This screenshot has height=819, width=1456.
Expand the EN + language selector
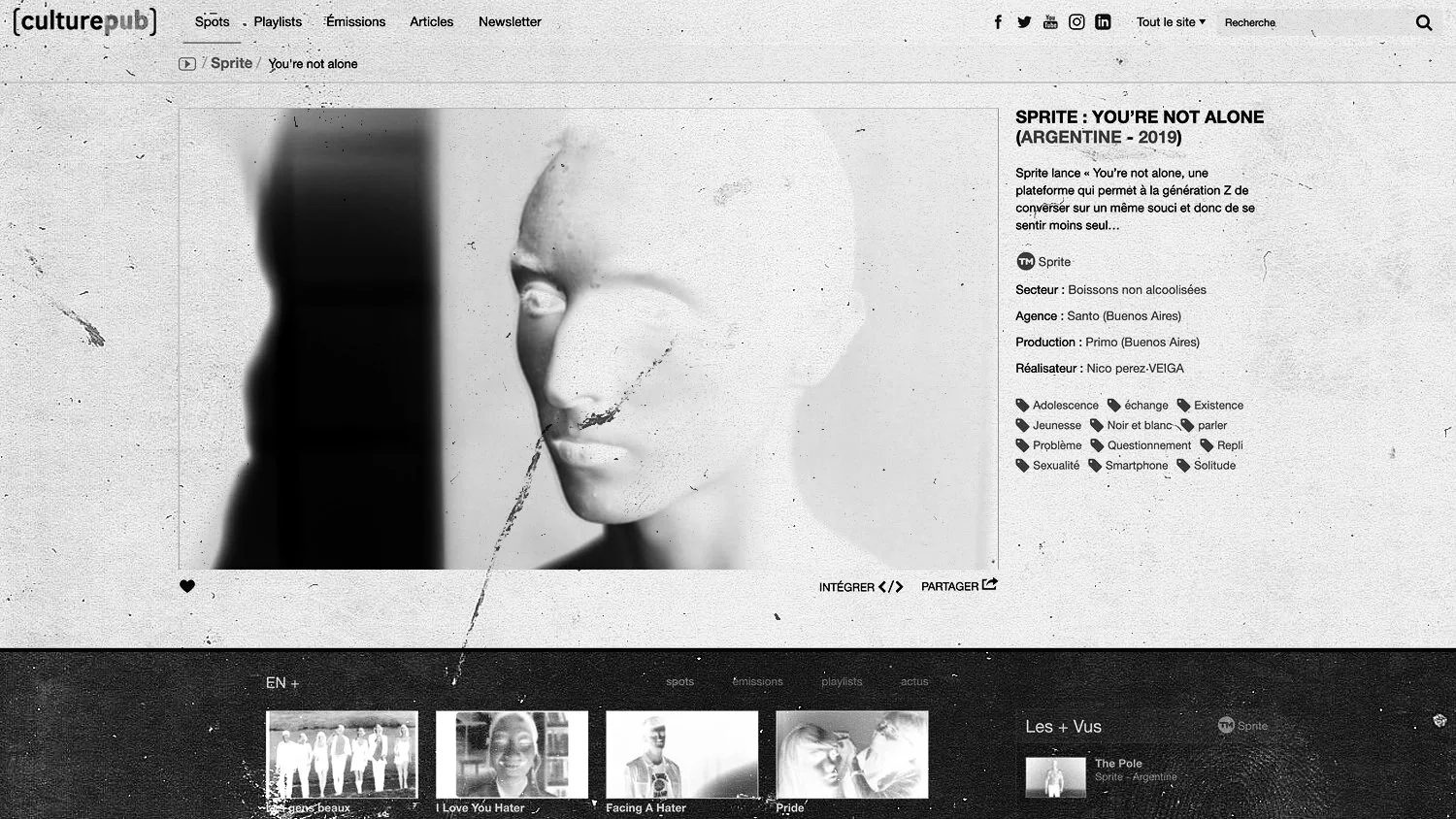[282, 683]
